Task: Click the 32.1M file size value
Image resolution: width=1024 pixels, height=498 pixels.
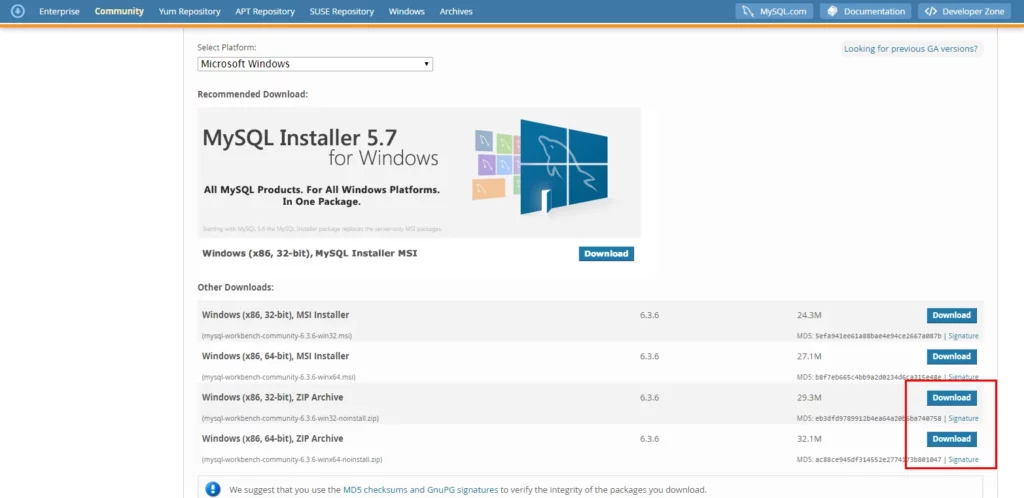Action: click(x=809, y=439)
